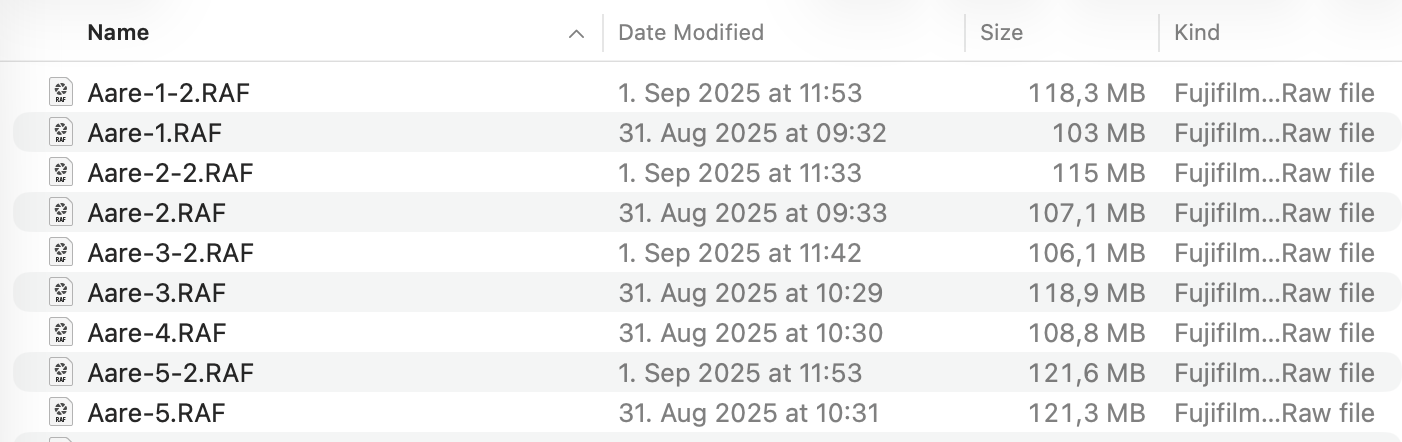
Task: Sort the list by Kind column
Action: [1197, 33]
